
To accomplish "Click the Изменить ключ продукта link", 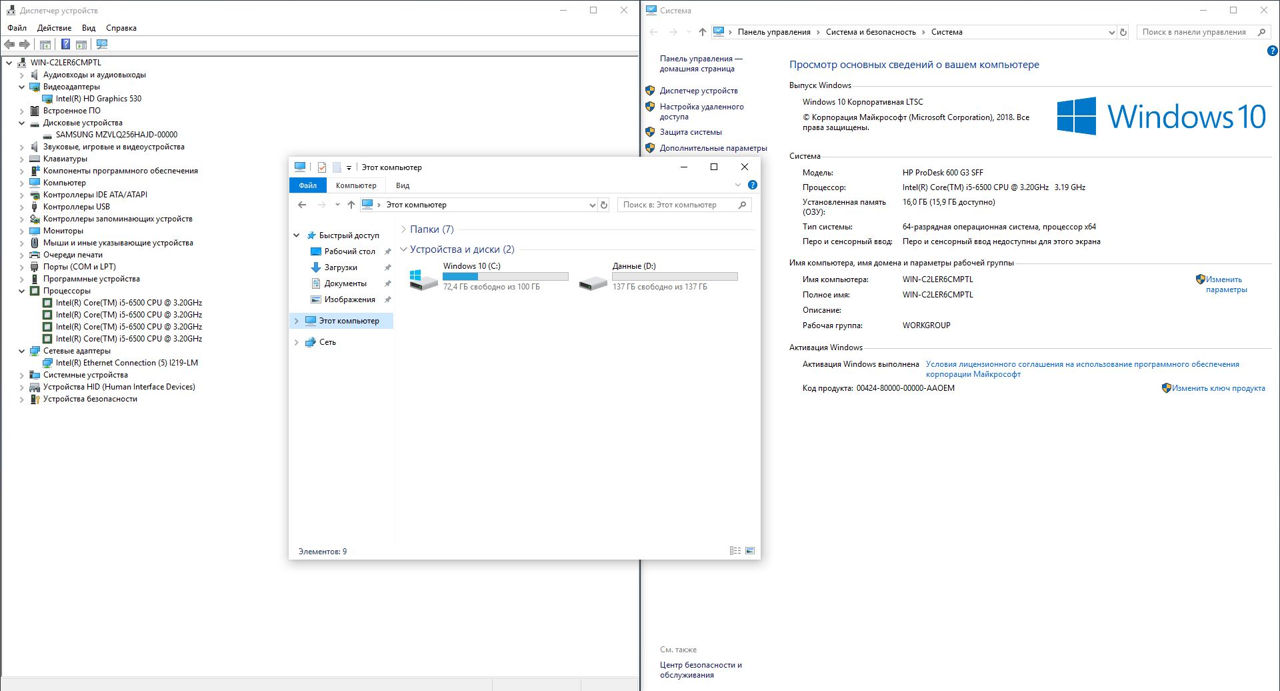I will [1218, 388].
